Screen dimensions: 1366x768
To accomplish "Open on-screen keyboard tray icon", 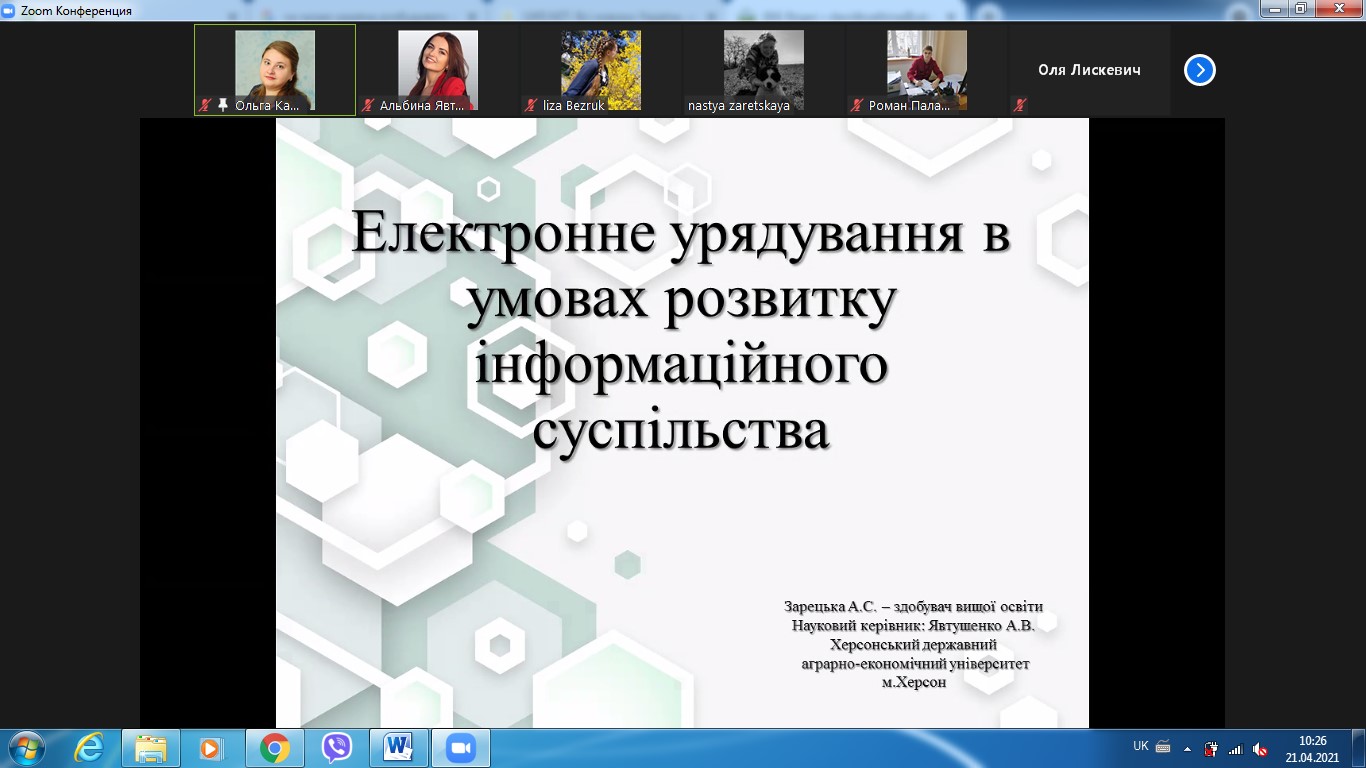I will tap(1163, 746).
